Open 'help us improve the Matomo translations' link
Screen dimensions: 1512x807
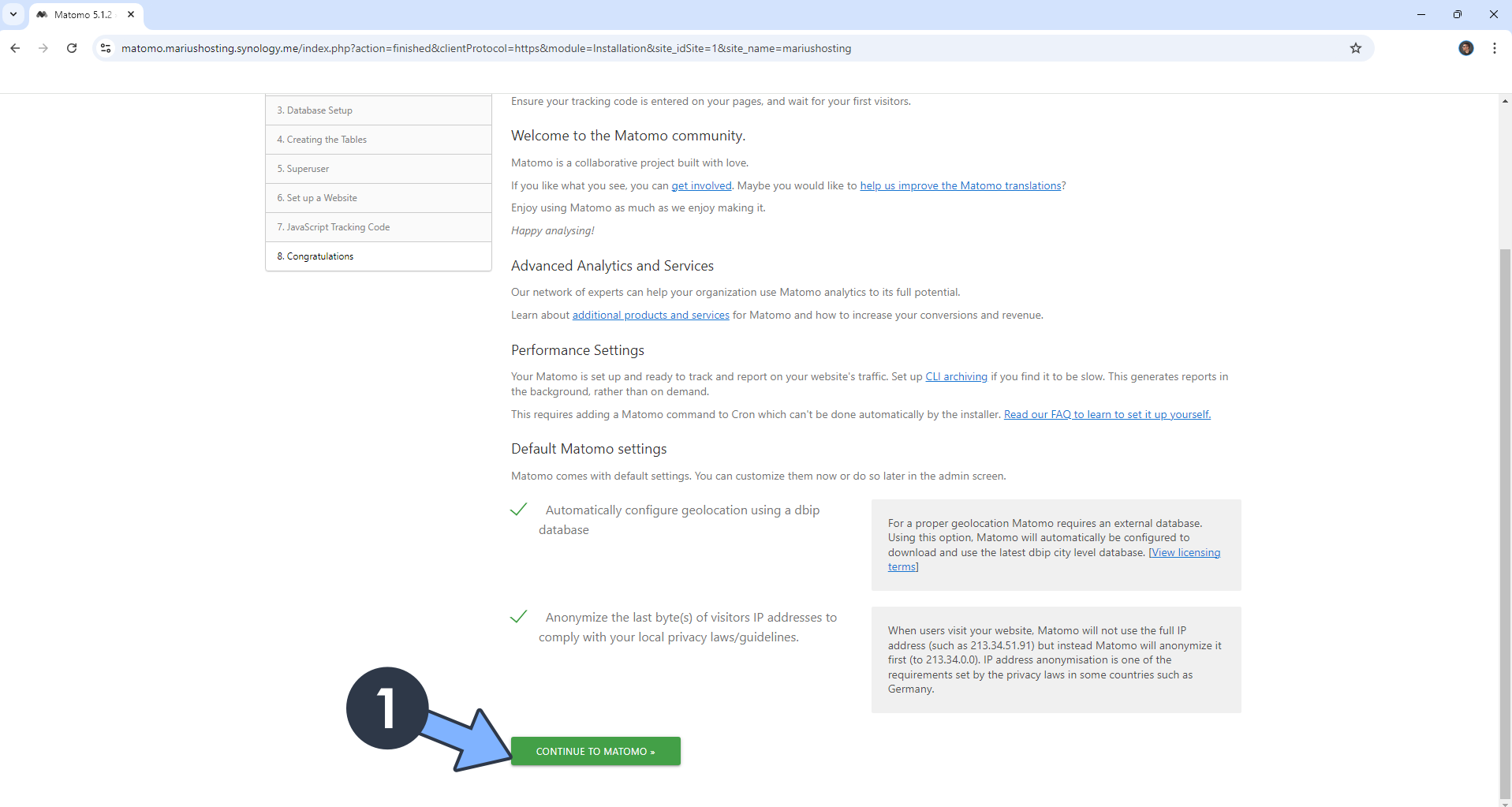pyautogui.click(x=961, y=185)
